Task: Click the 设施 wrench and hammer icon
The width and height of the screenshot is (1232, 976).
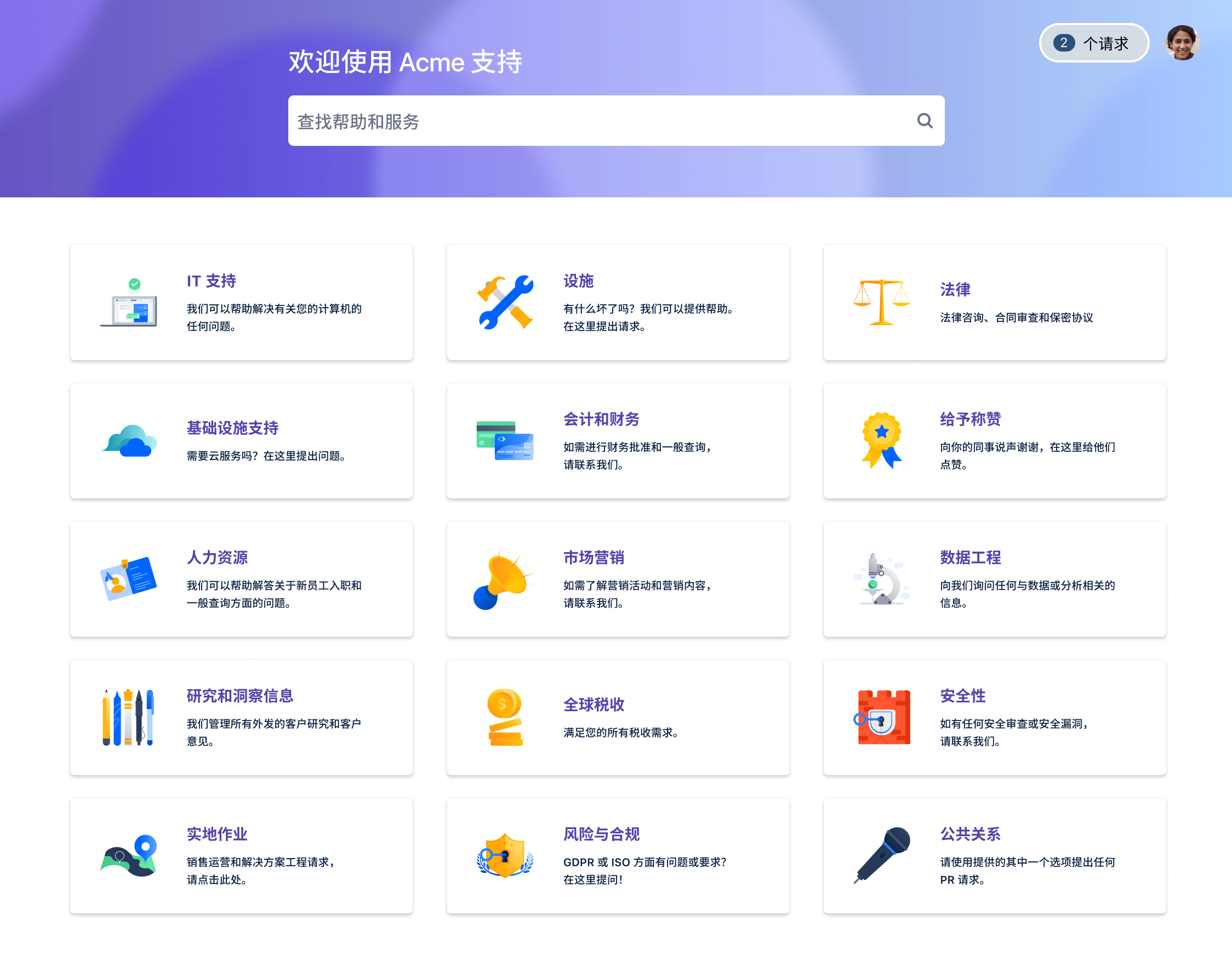Action: click(x=505, y=302)
